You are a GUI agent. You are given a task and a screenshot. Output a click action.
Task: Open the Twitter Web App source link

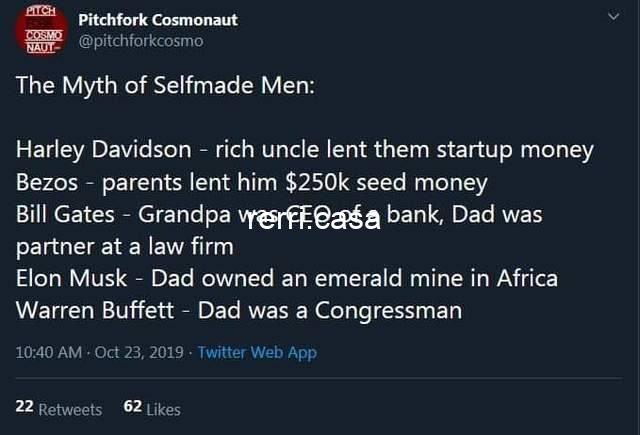point(257,352)
